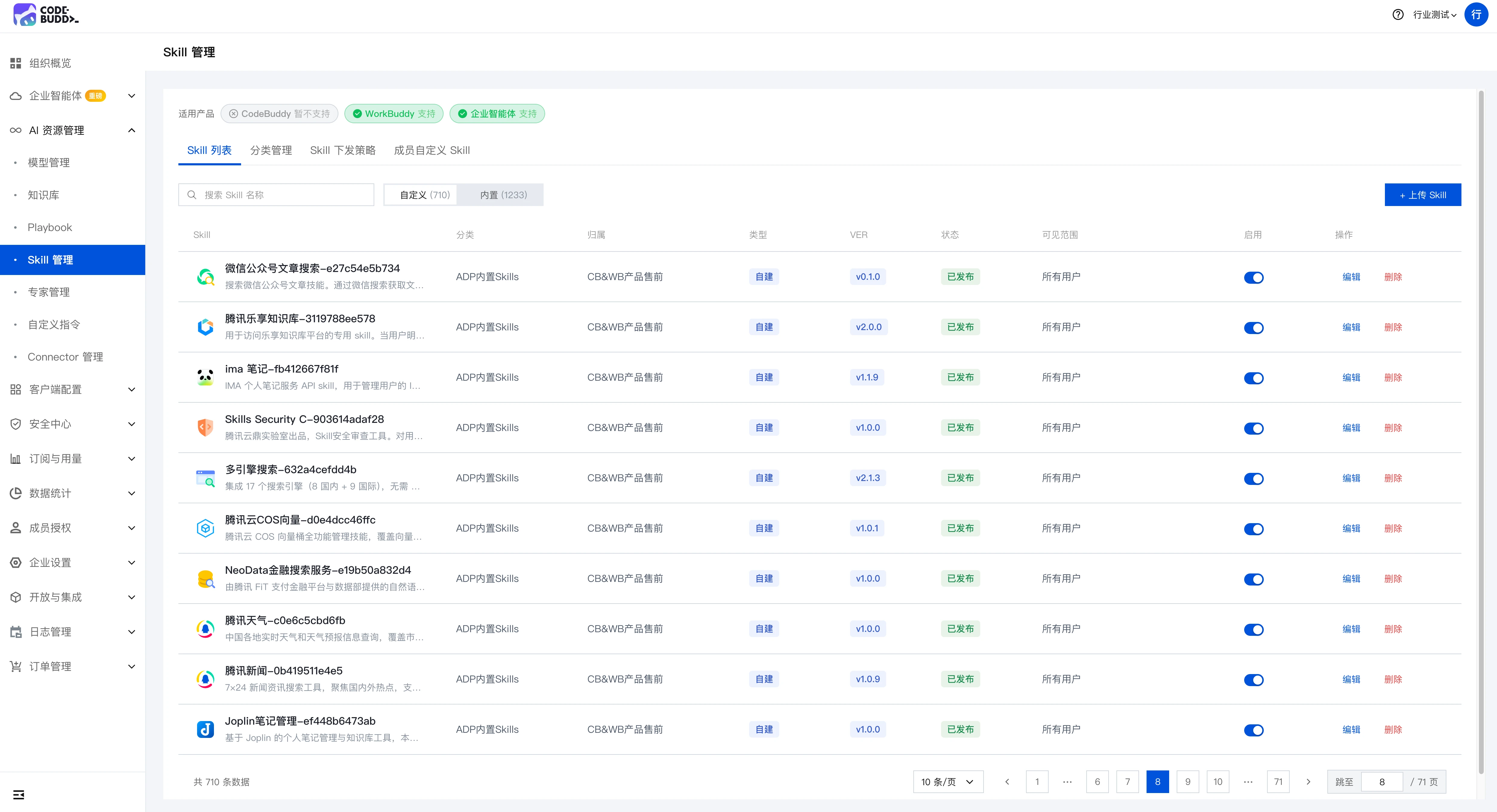Click the 跳至 page number input
This screenshot has width=1497, height=812.
(x=1382, y=782)
